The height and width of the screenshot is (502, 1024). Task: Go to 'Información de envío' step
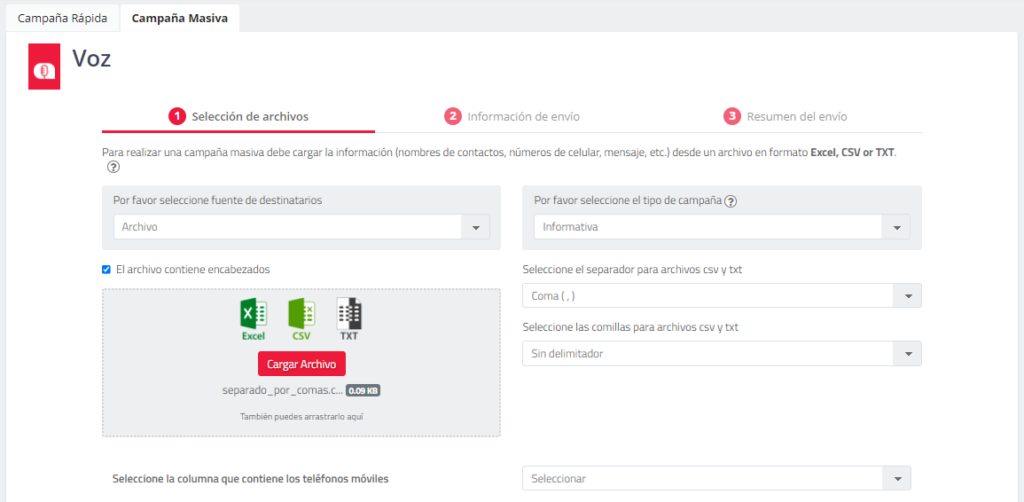click(522, 116)
